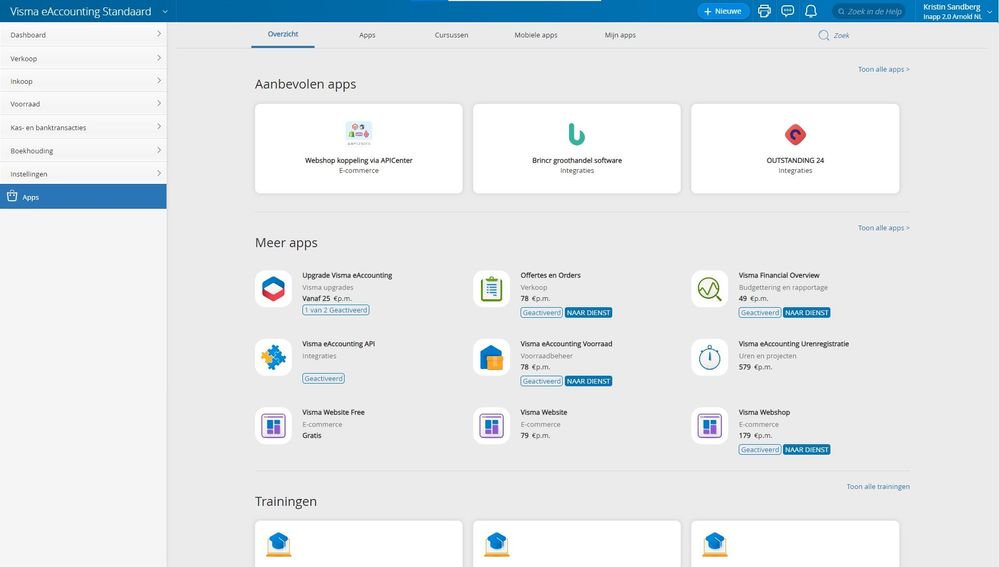Screen dimensions: 999x567
Task: Open Urenregistratie stopwatch icon
Action: (x=709, y=357)
